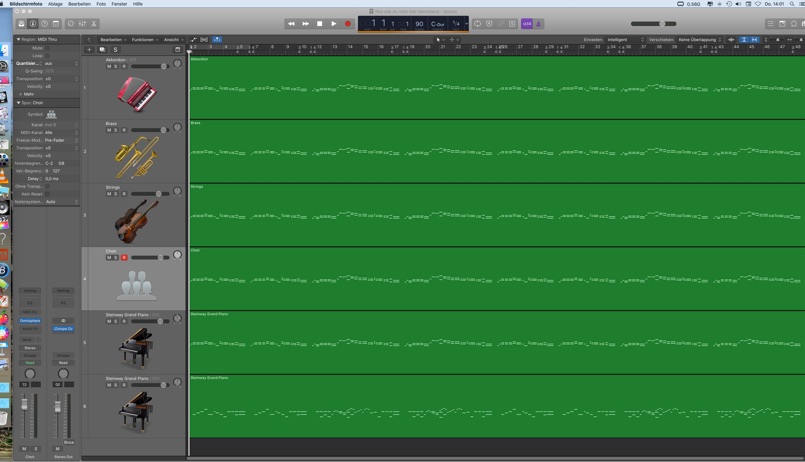The image size is (805, 462).
Task: Adjust the Choir track volume slider
Action: [150, 257]
